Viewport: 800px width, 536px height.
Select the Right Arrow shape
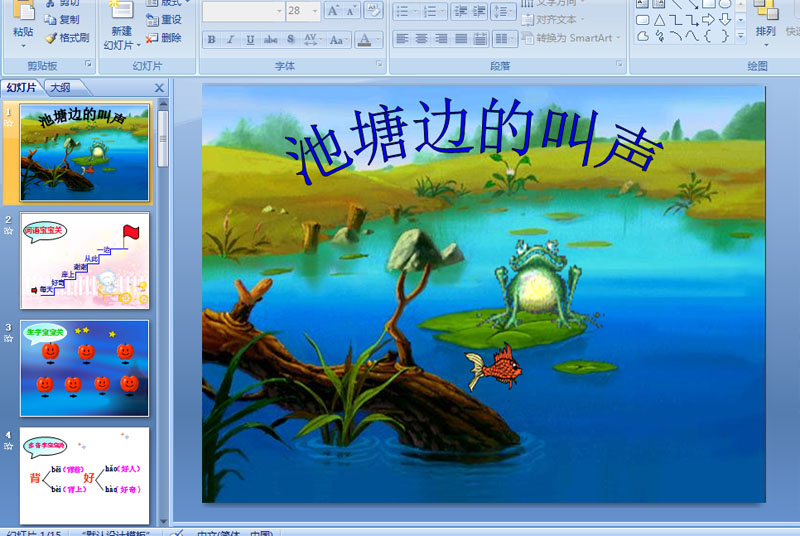(x=708, y=20)
